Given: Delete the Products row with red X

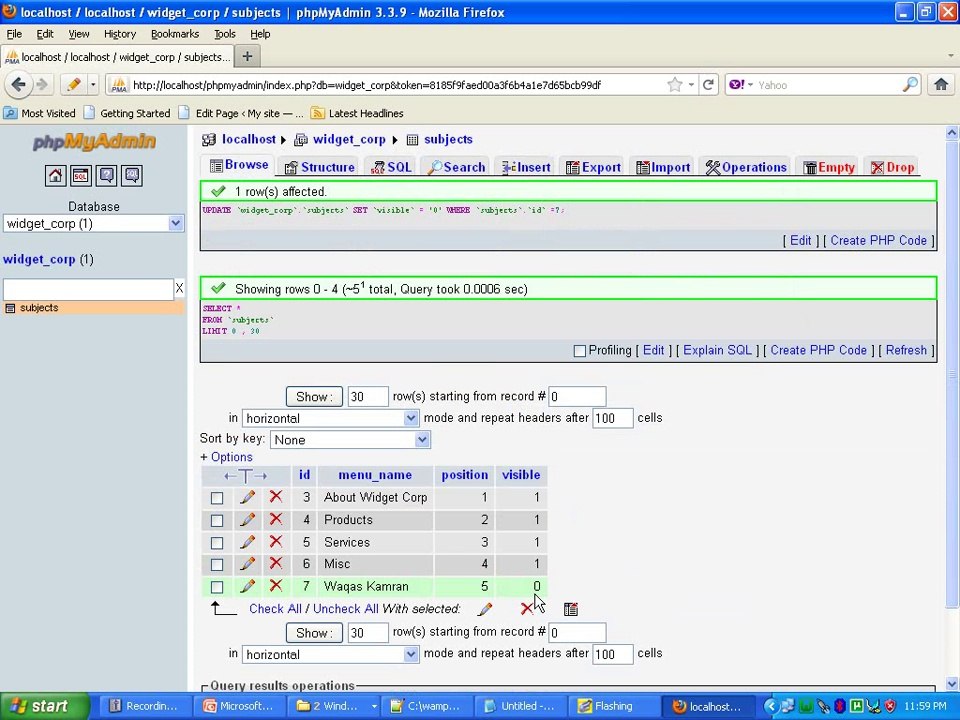Looking at the screenshot, I should coord(276,519).
